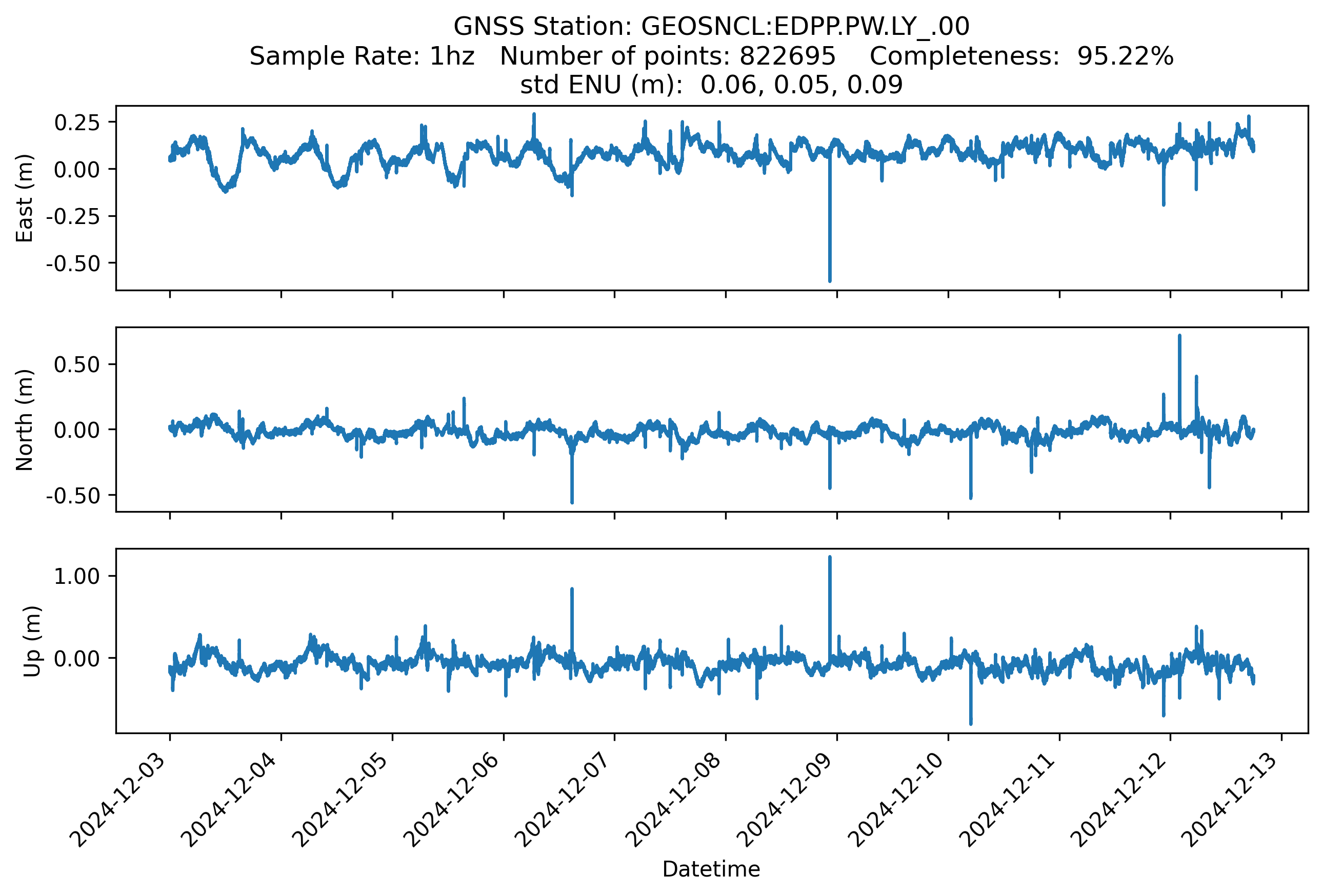
Task: Click the Up (m) axis label
Action: (x=32, y=641)
